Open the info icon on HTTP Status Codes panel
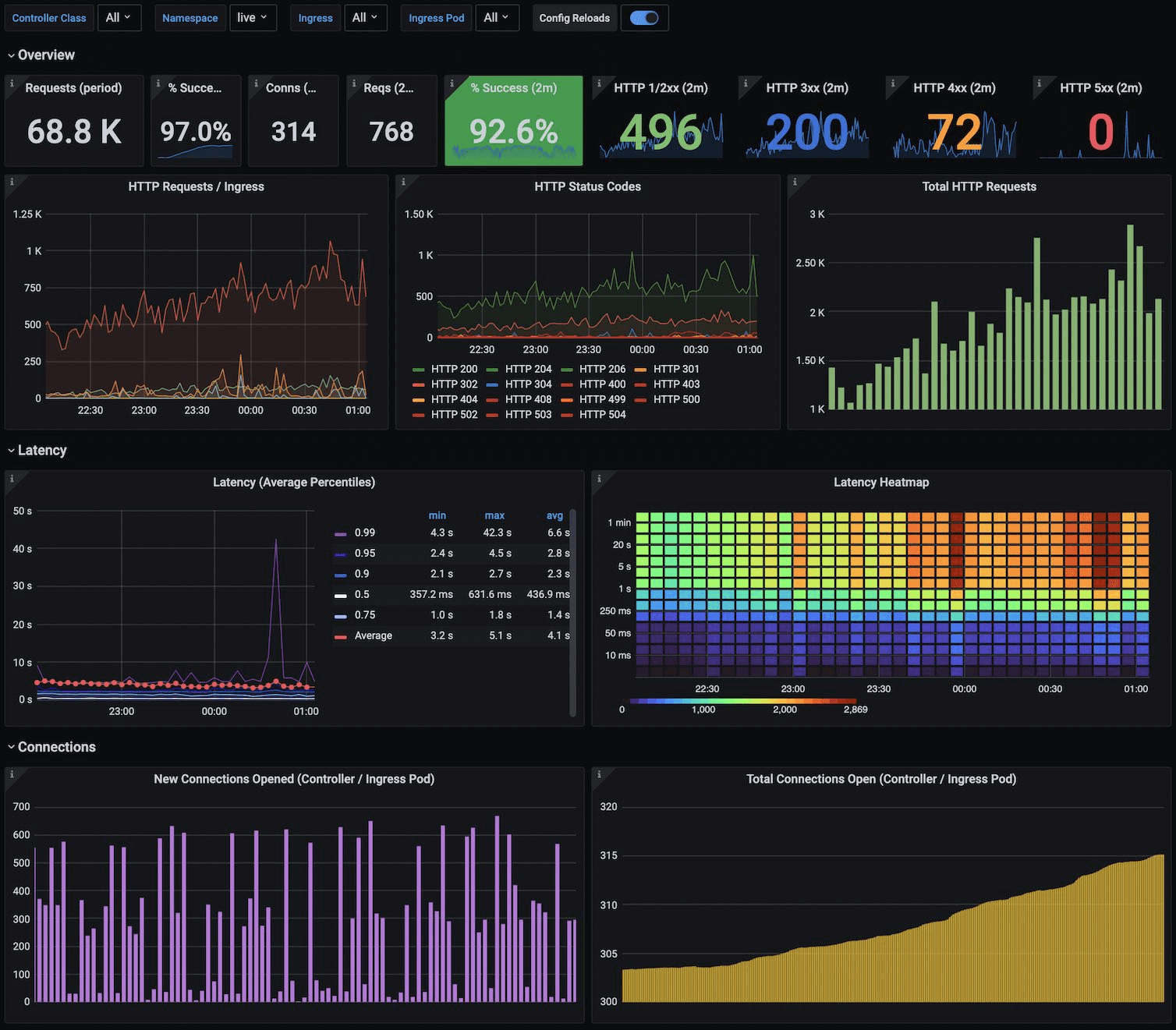The image size is (1176, 1030). (x=403, y=180)
